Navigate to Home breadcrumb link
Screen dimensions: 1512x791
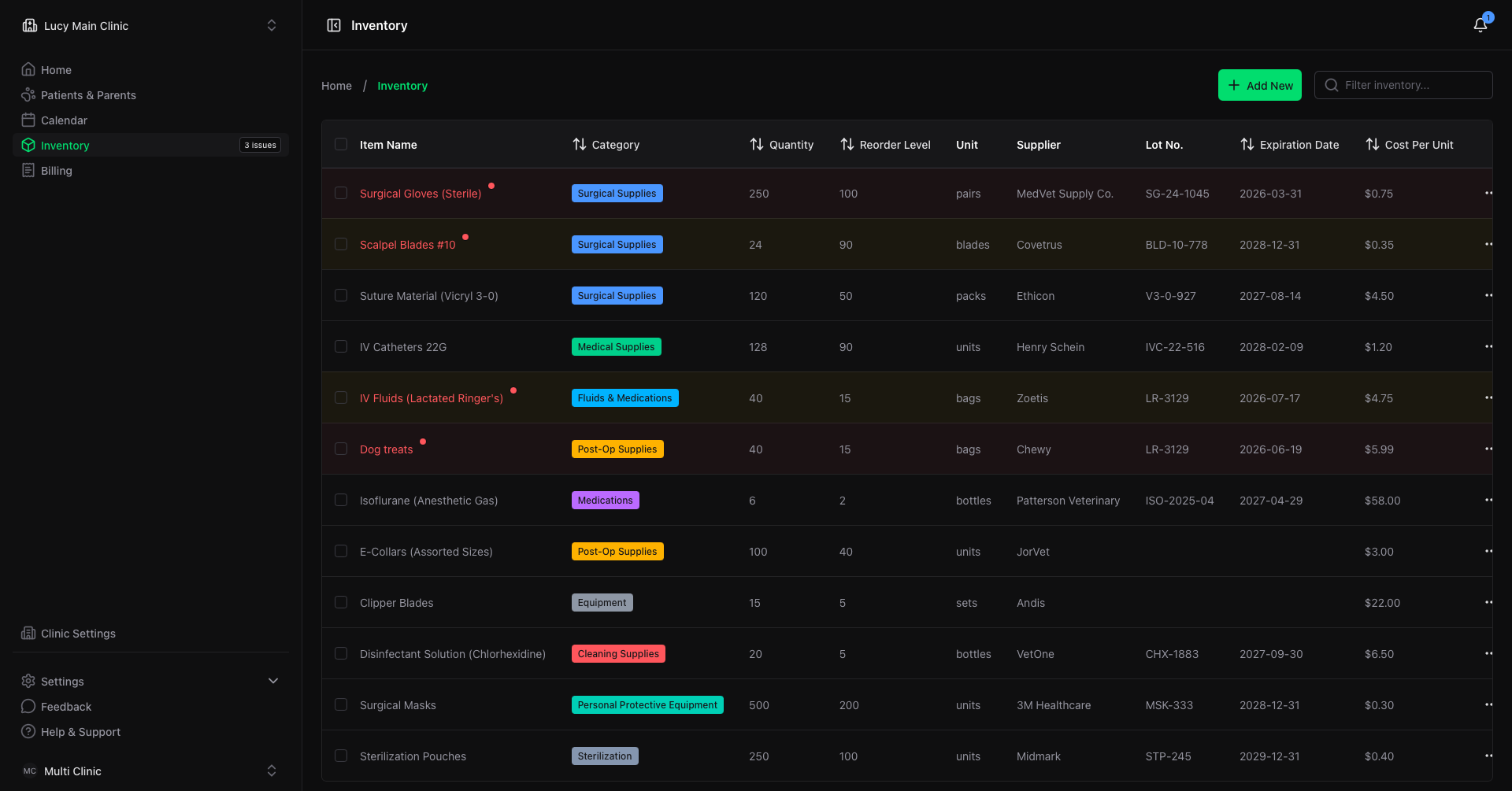(x=336, y=85)
